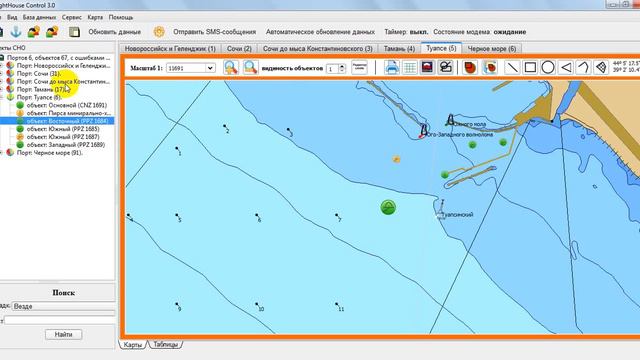The height and width of the screenshot is (360, 640).
Task: Switch to Сочи до мыса Константиновского (3) tab
Action: 318,49
